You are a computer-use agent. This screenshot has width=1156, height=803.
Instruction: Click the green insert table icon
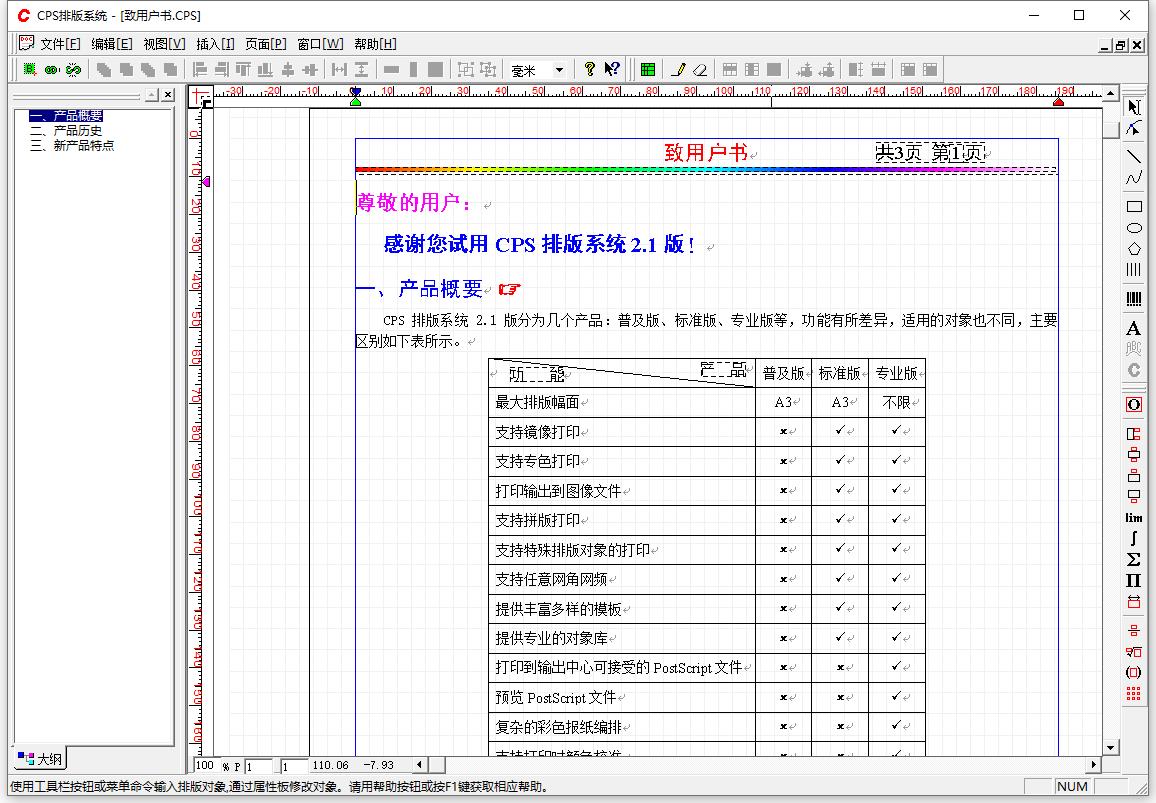(648, 70)
